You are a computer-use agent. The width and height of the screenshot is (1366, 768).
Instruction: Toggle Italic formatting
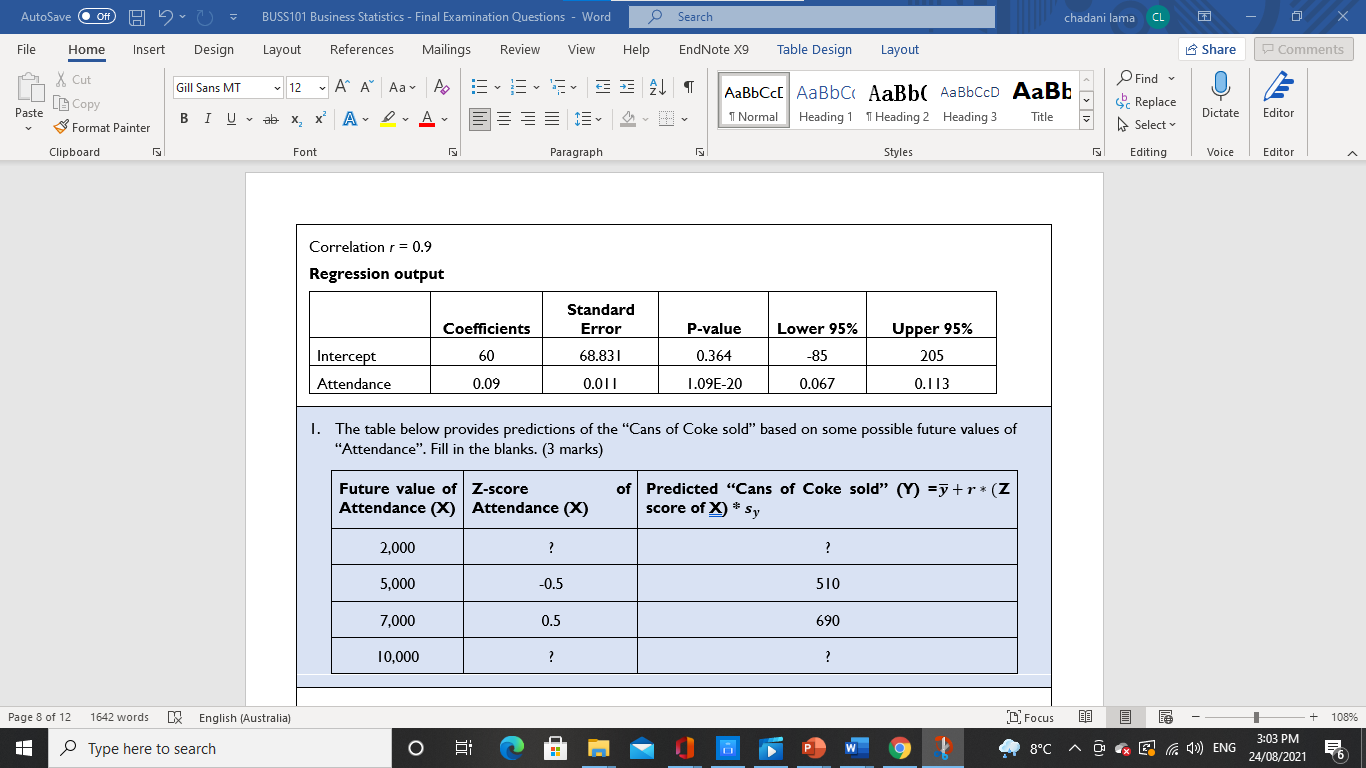[208, 119]
